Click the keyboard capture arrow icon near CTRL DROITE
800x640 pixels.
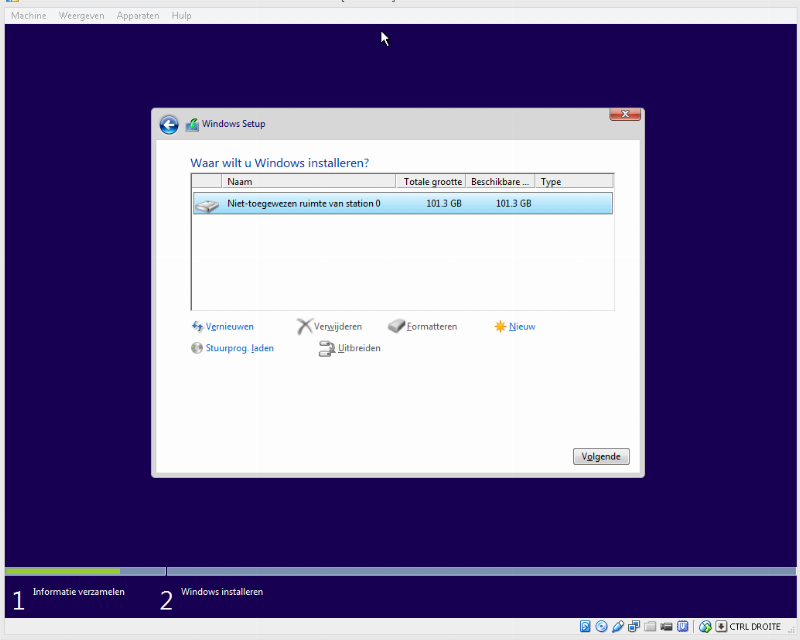click(x=721, y=626)
